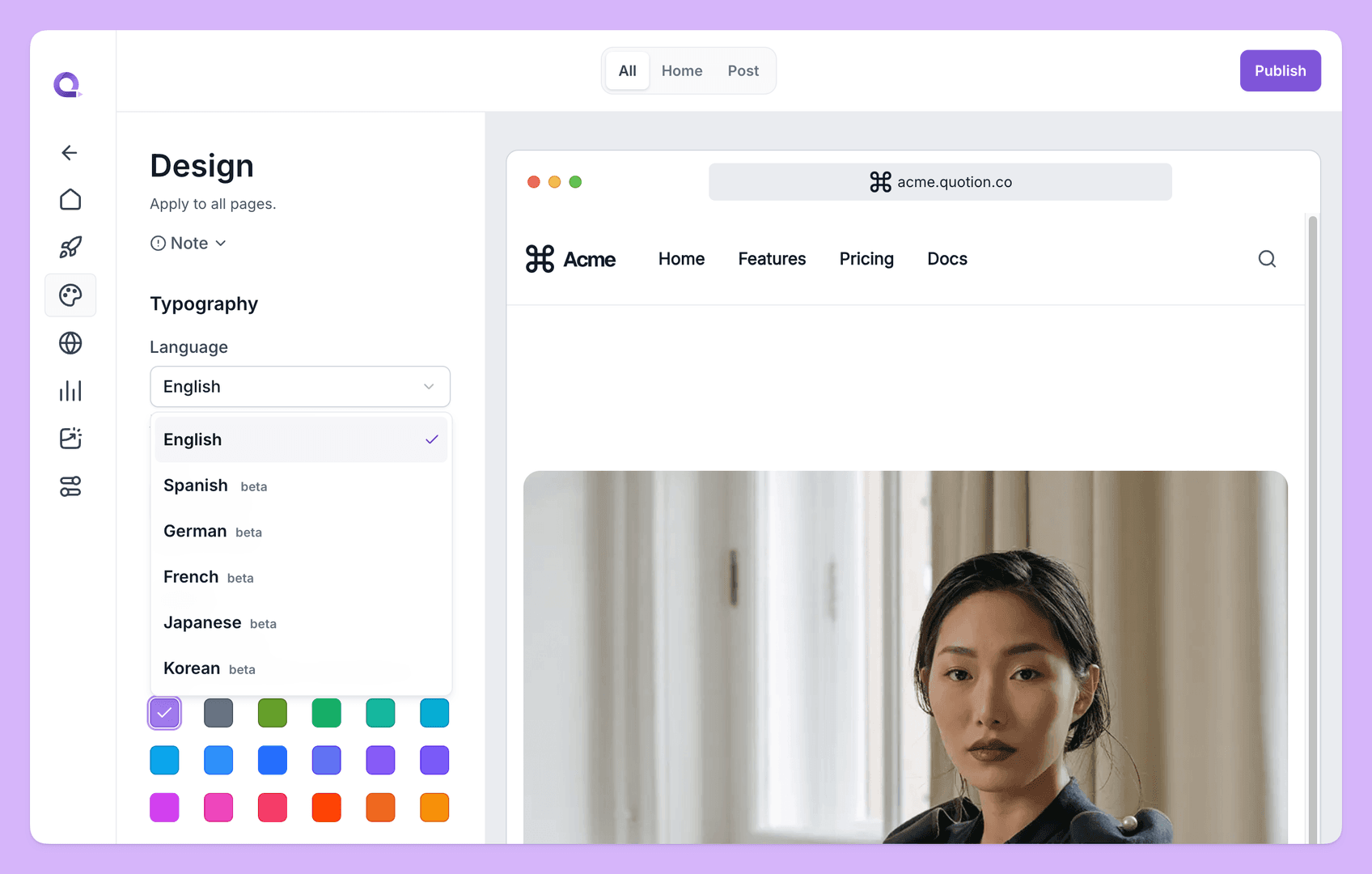Select the magenta color swatch
Screen dimensions: 1372x874
tap(164, 808)
